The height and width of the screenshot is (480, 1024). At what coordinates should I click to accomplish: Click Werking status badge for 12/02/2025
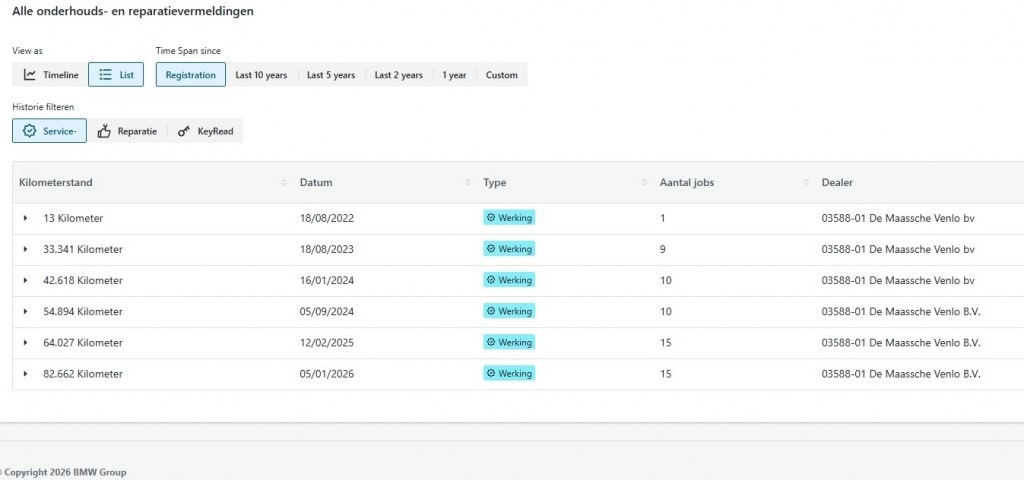point(509,343)
